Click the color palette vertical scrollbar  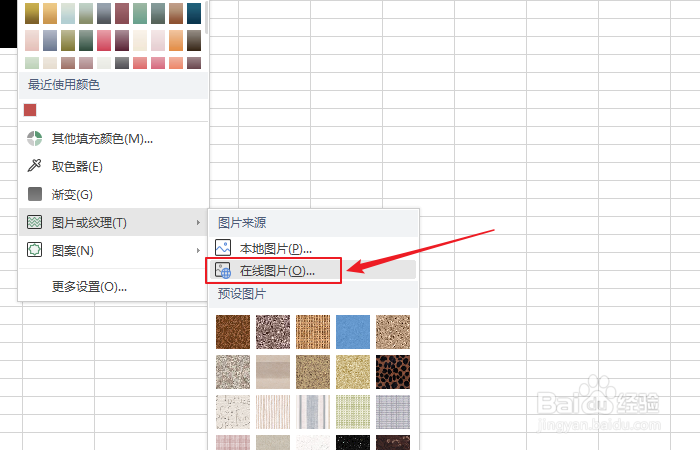(x=206, y=17)
